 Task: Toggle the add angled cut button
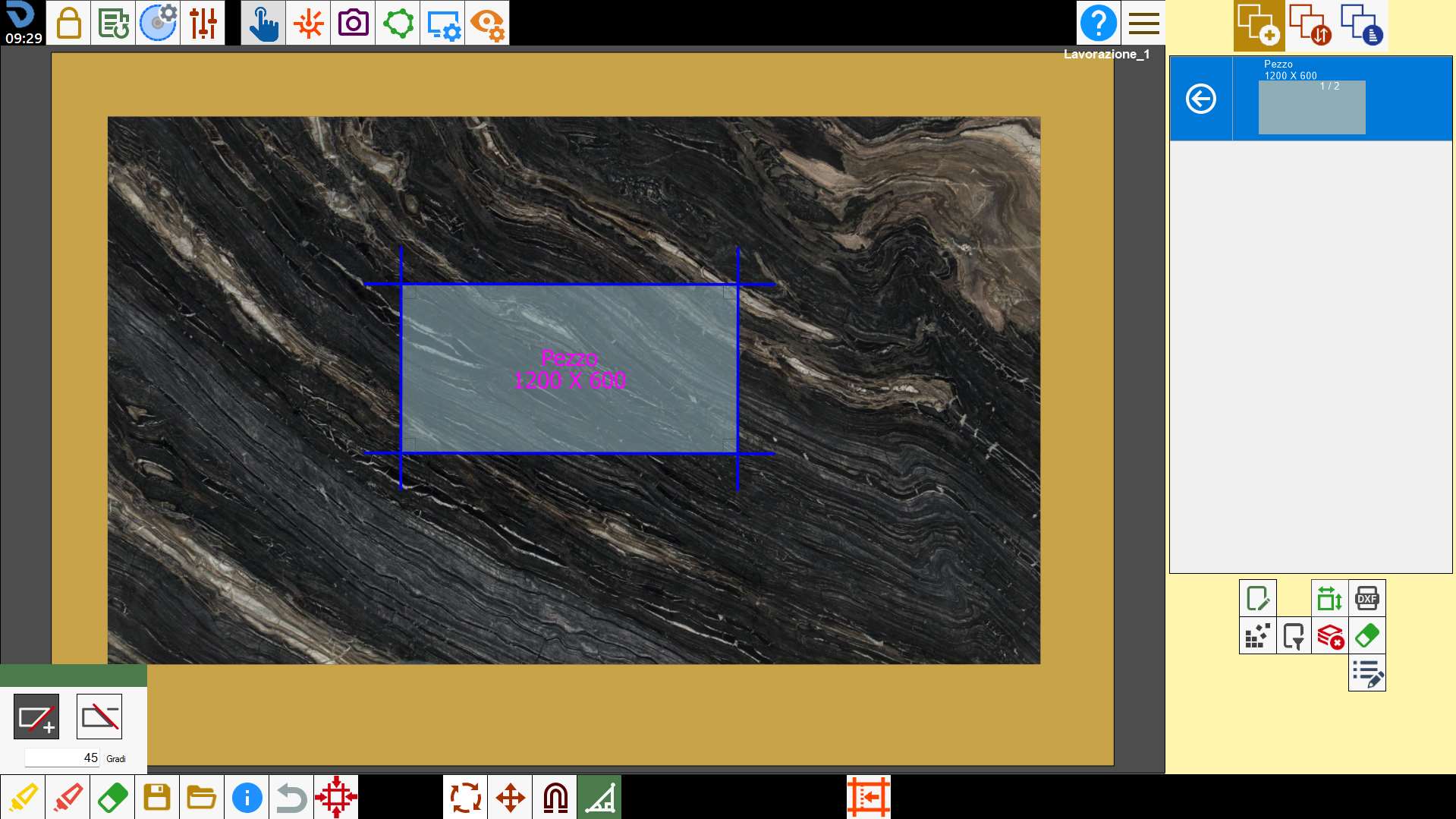coord(36,717)
